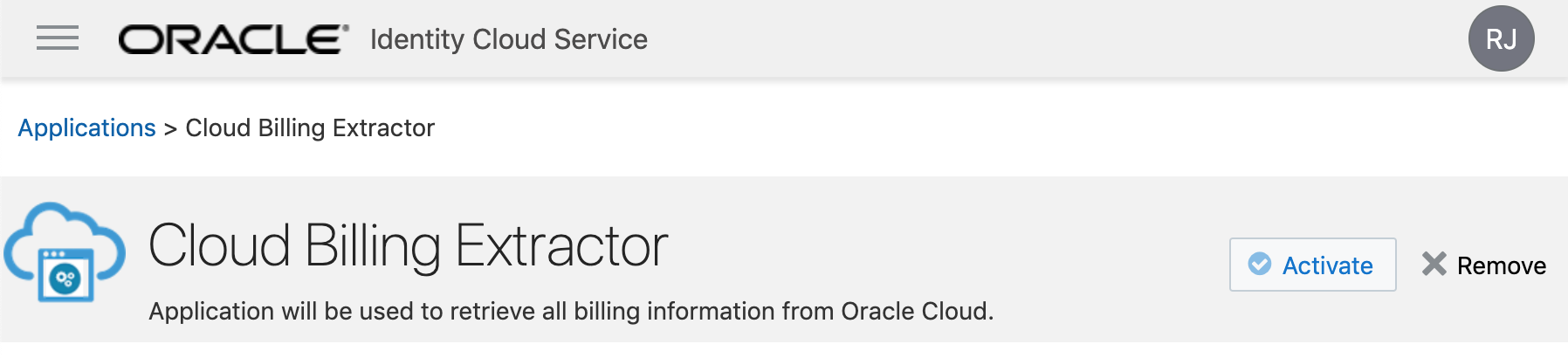Click the breadcrumb separator arrow after Applications
Image resolution: width=1568 pixels, height=358 pixels.
(170, 129)
